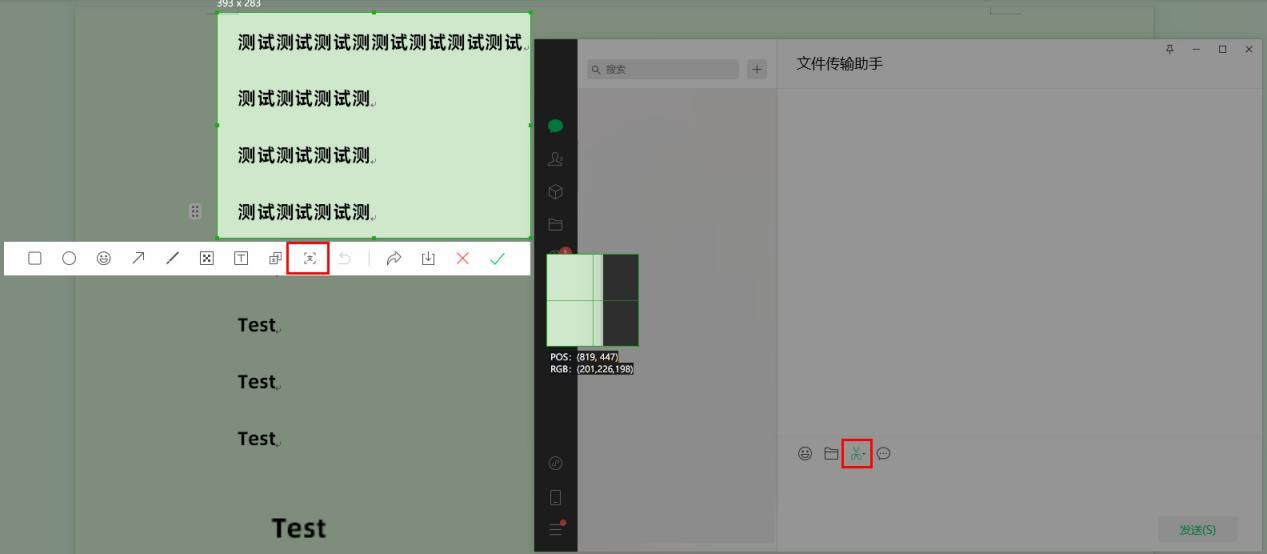Open chat history bubble icon in chat toolbar
Screen dimensions: 1267x554
883,454
